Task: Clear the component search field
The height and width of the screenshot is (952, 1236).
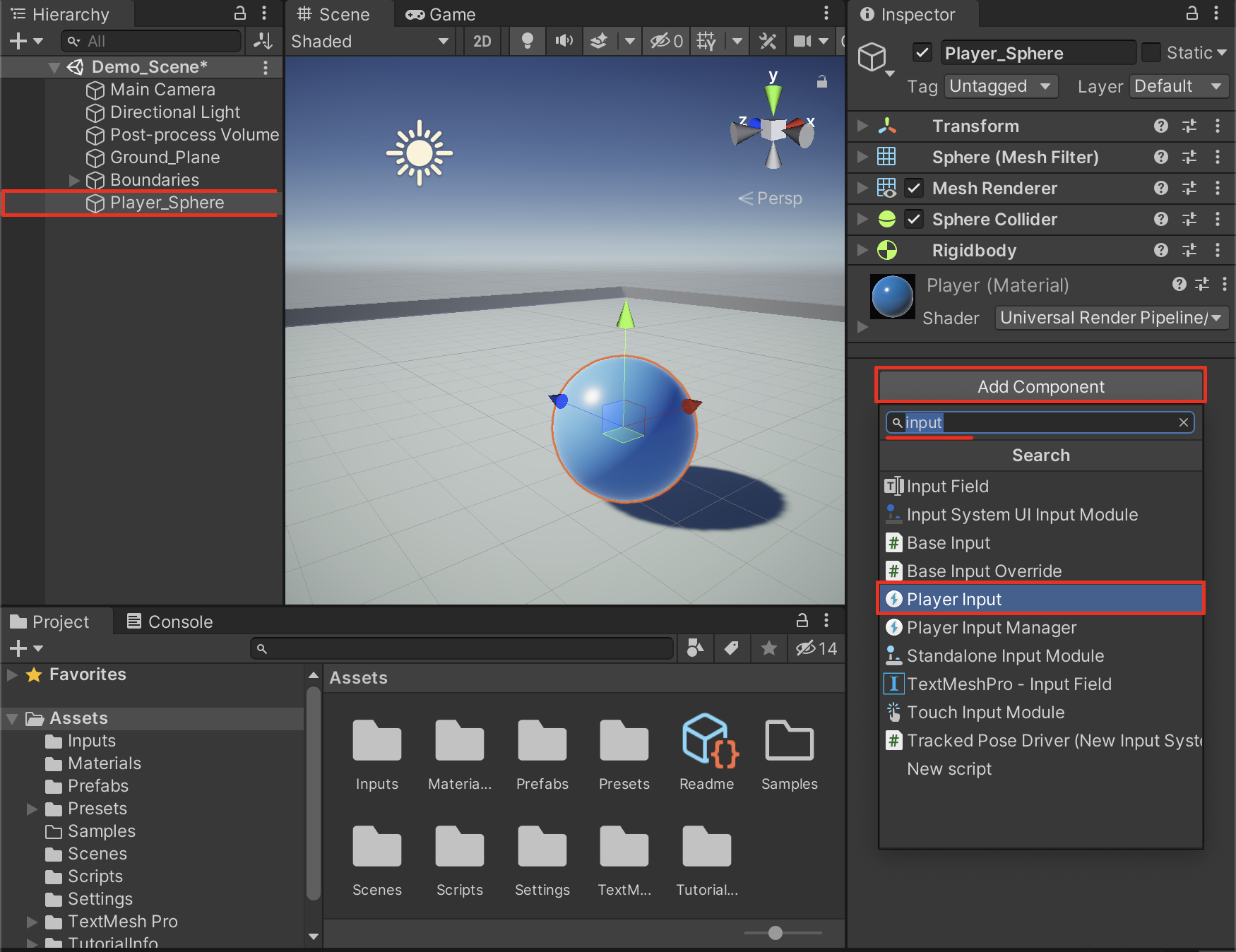Action: pyautogui.click(x=1184, y=422)
